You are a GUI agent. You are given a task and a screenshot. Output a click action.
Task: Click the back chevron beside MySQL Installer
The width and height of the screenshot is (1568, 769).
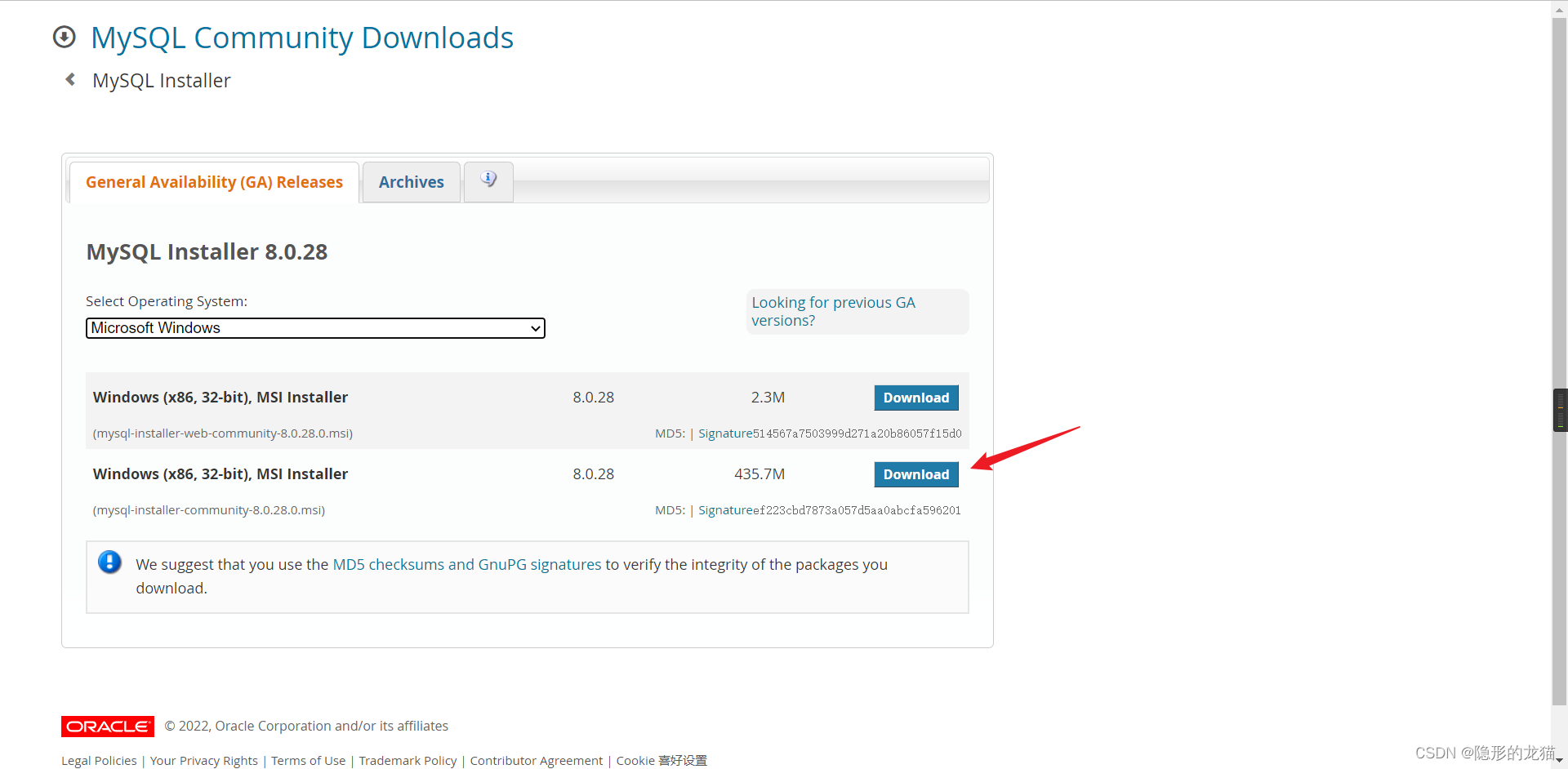(x=70, y=79)
